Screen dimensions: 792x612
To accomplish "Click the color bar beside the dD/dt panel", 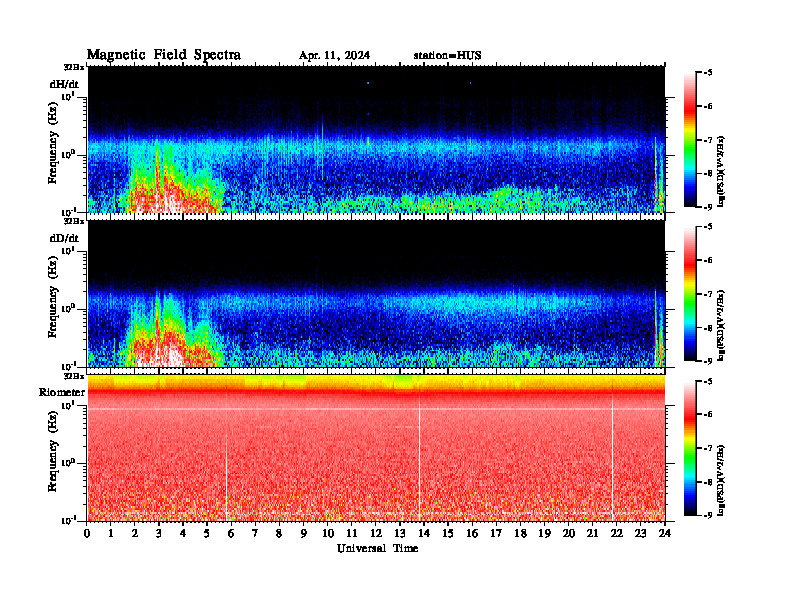I will tap(689, 293).
